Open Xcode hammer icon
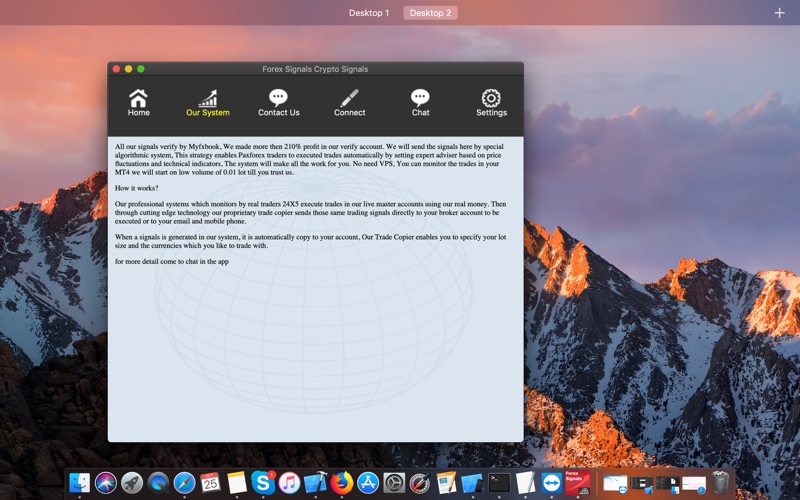Image resolution: width=800 pixels, height=500 pixels. tap(315, 483)
